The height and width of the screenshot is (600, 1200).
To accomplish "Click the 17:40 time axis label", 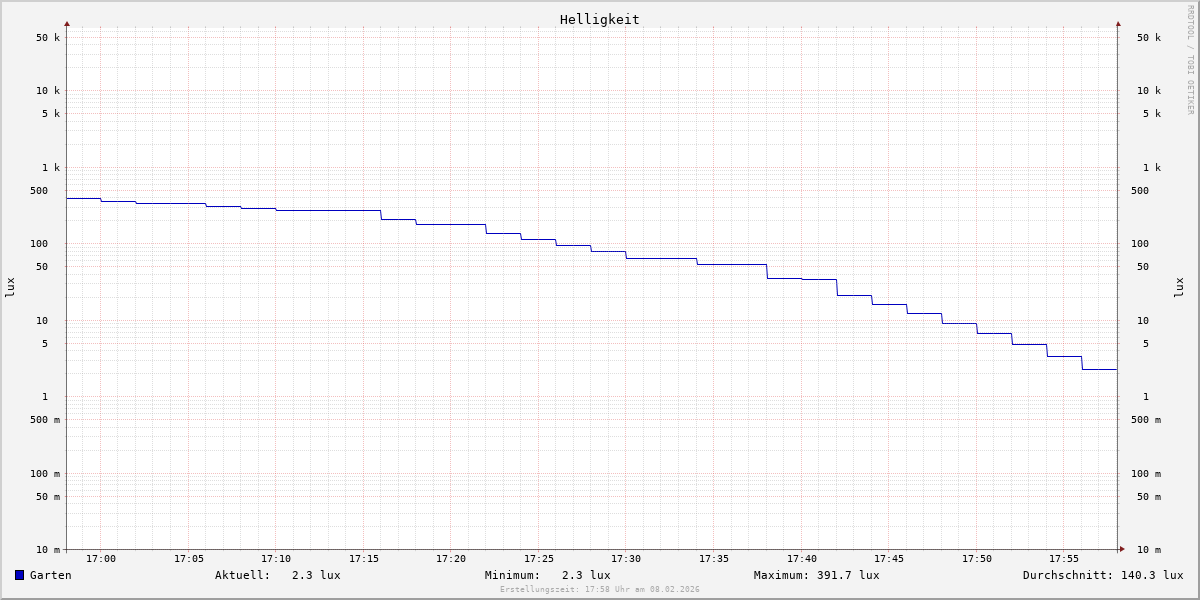I will click(802, 559).
